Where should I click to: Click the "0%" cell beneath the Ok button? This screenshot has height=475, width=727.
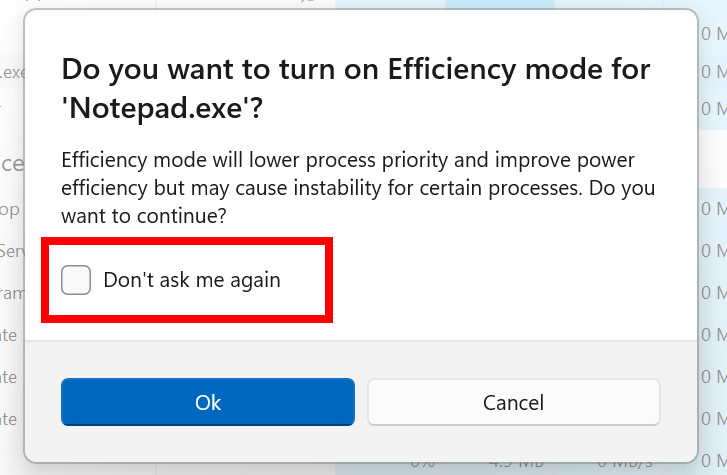tap(422, 467)
